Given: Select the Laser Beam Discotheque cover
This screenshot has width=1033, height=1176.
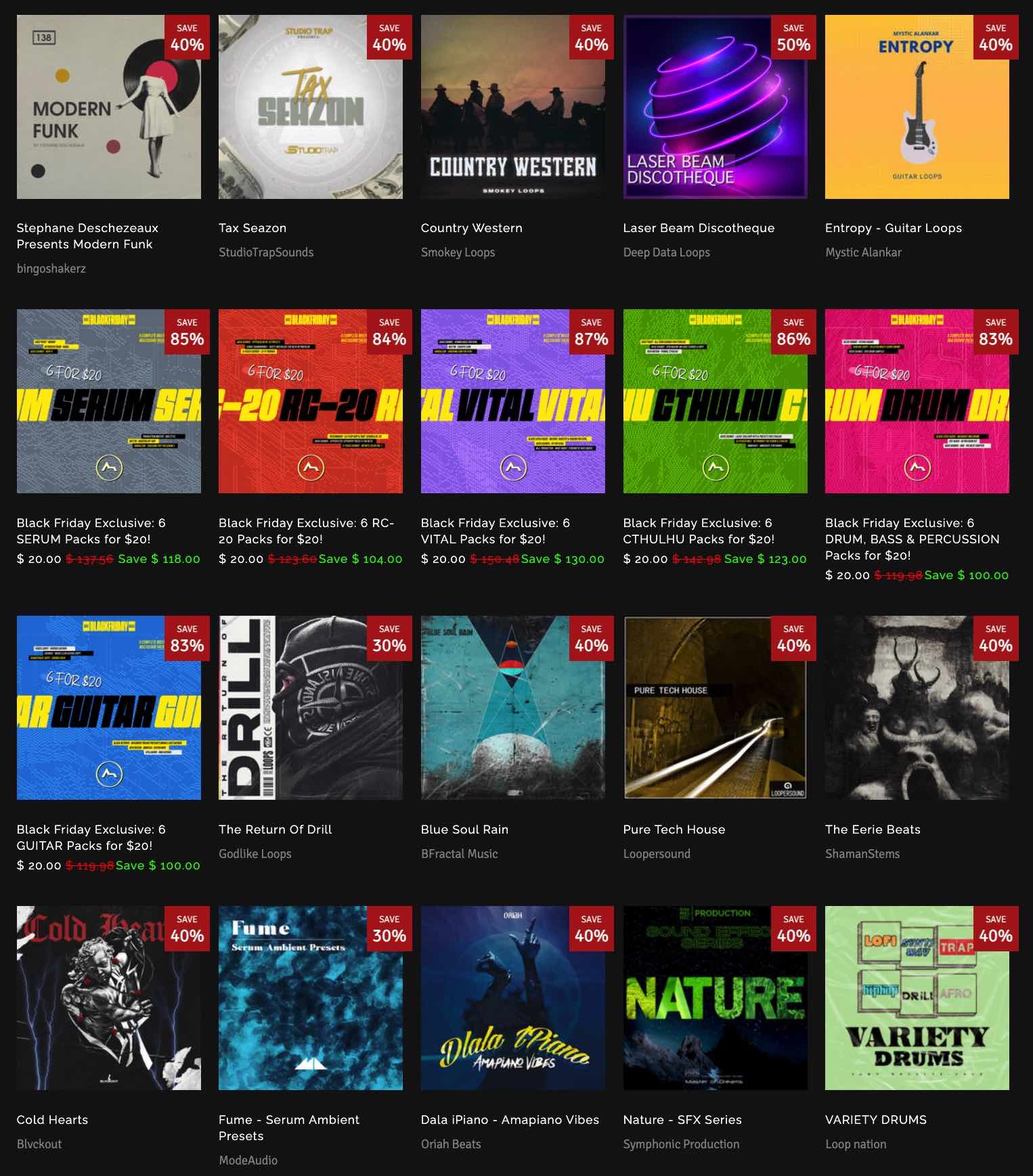Looking at the screenshot, I should point(715,107).
